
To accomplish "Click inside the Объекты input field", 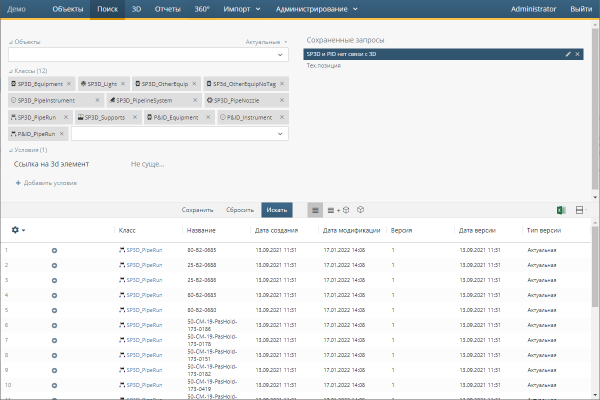I will [140, 55].
